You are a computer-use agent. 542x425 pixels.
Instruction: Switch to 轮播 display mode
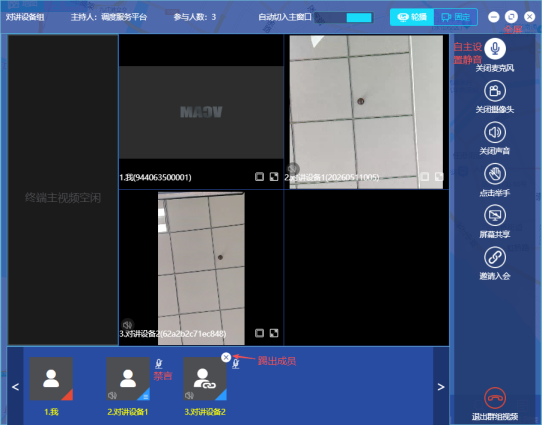(412, 17)
